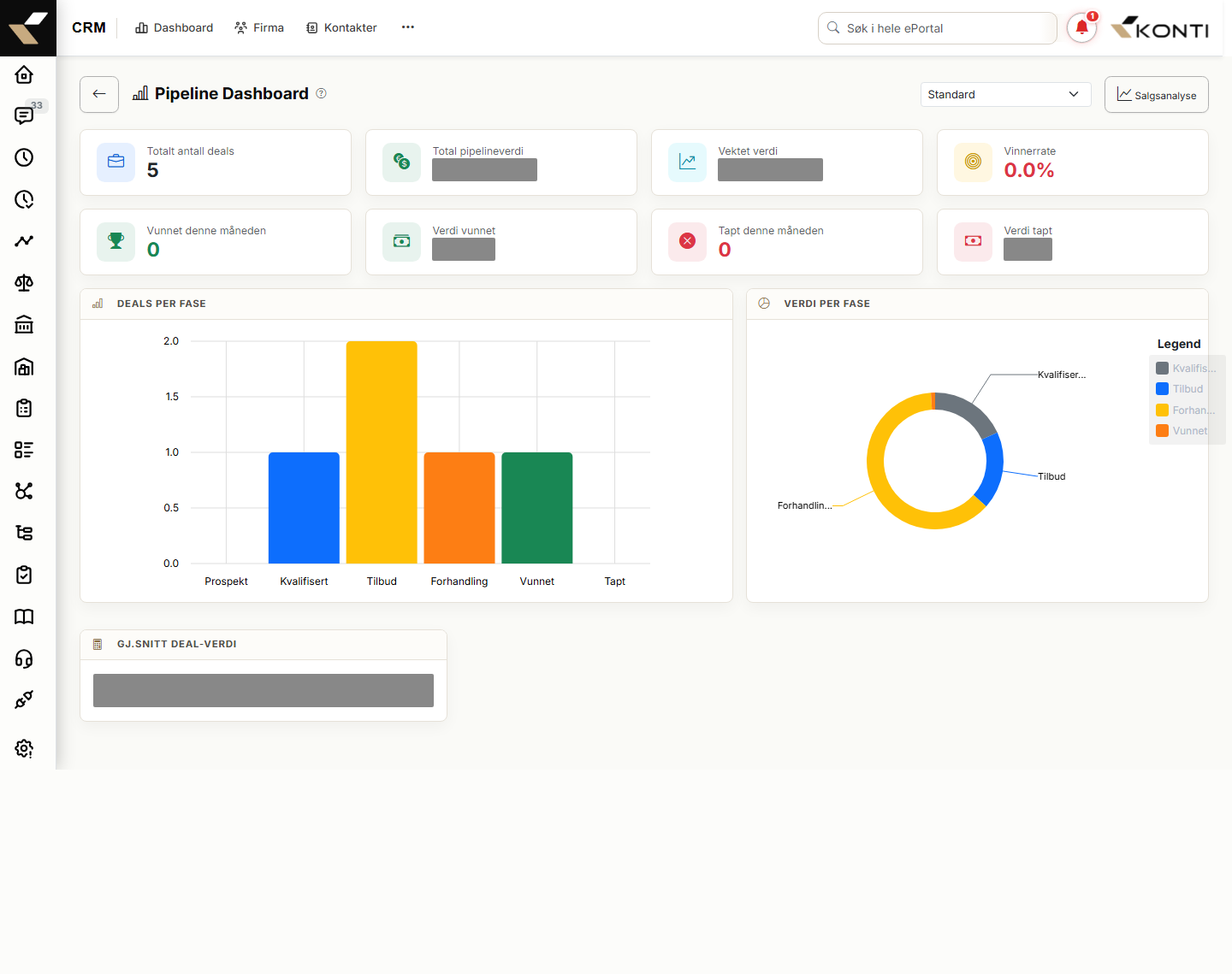This screenshot has height=974, width=1232.
Task: Open the chat messages sidebar icon
Action: tap(24, 115)
